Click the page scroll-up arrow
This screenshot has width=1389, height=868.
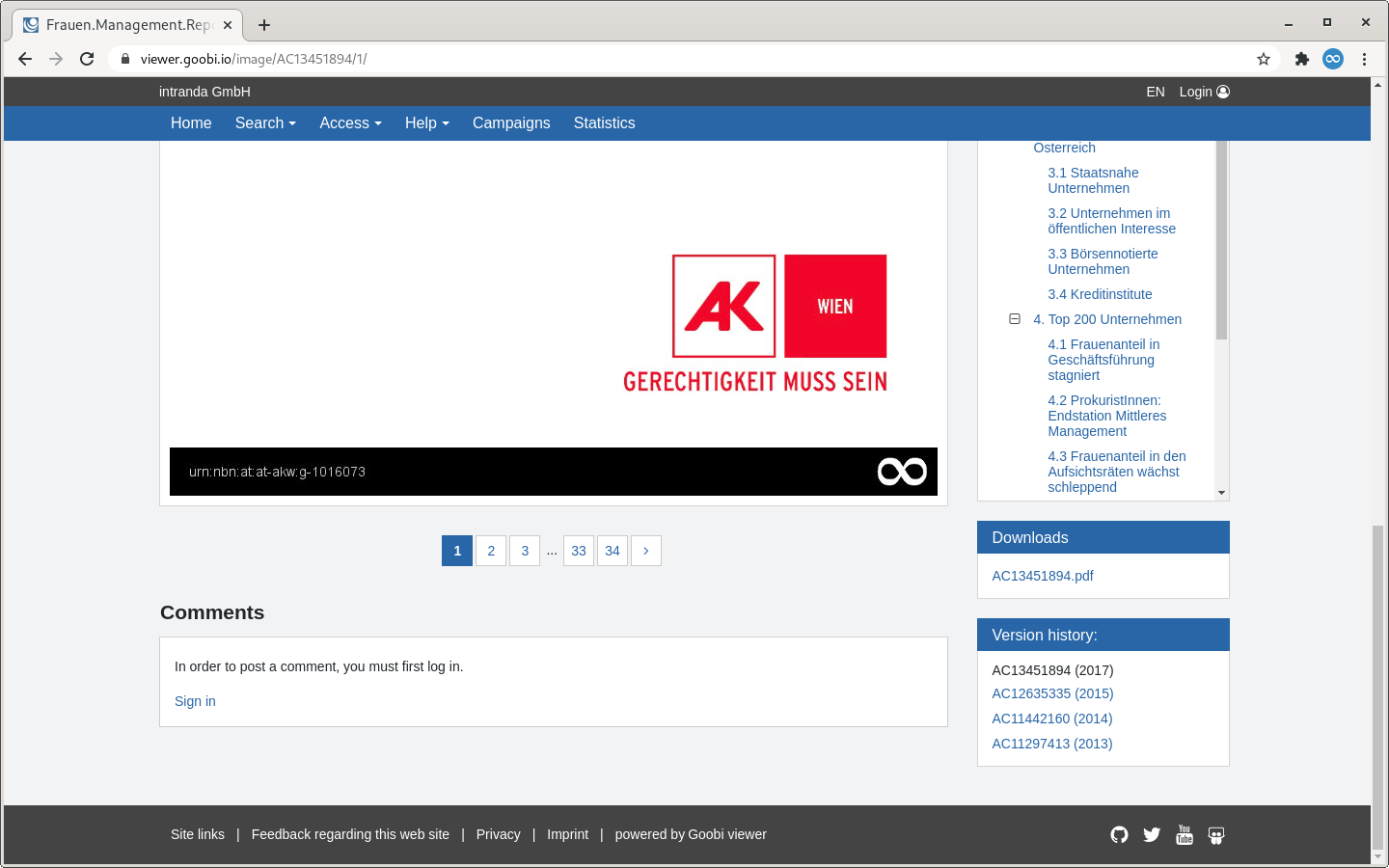(x=1377, y=85)
